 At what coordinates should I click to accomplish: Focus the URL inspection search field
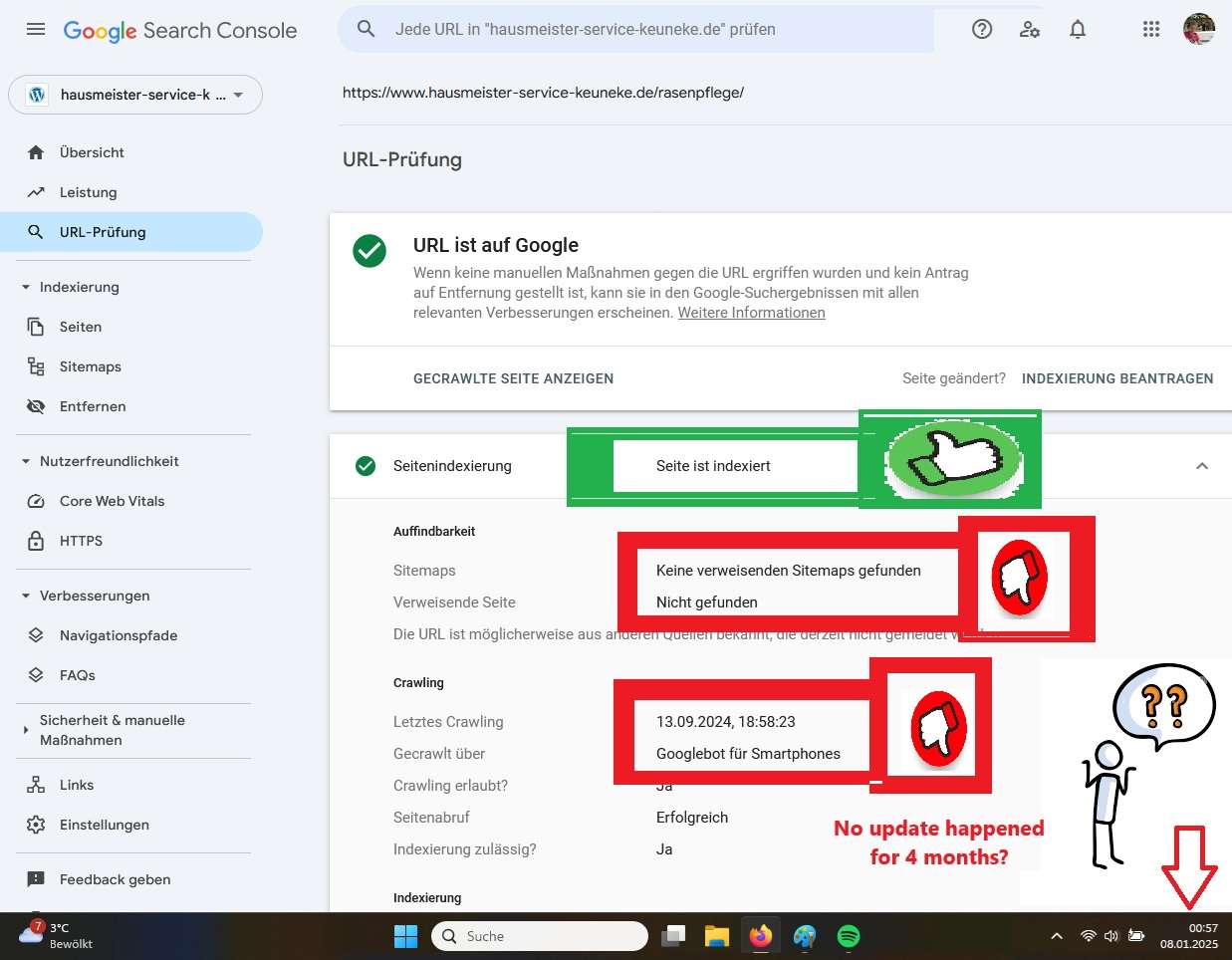click(635, 30)
